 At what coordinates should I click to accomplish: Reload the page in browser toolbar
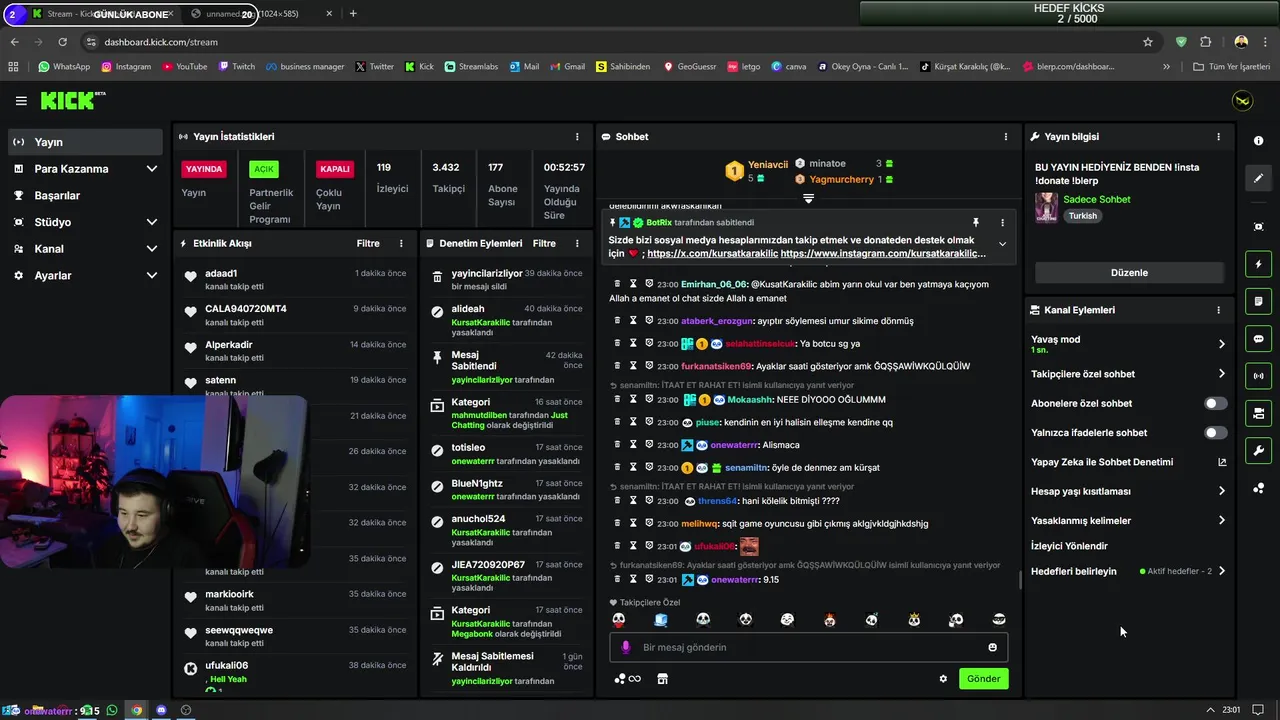(62, 42)
